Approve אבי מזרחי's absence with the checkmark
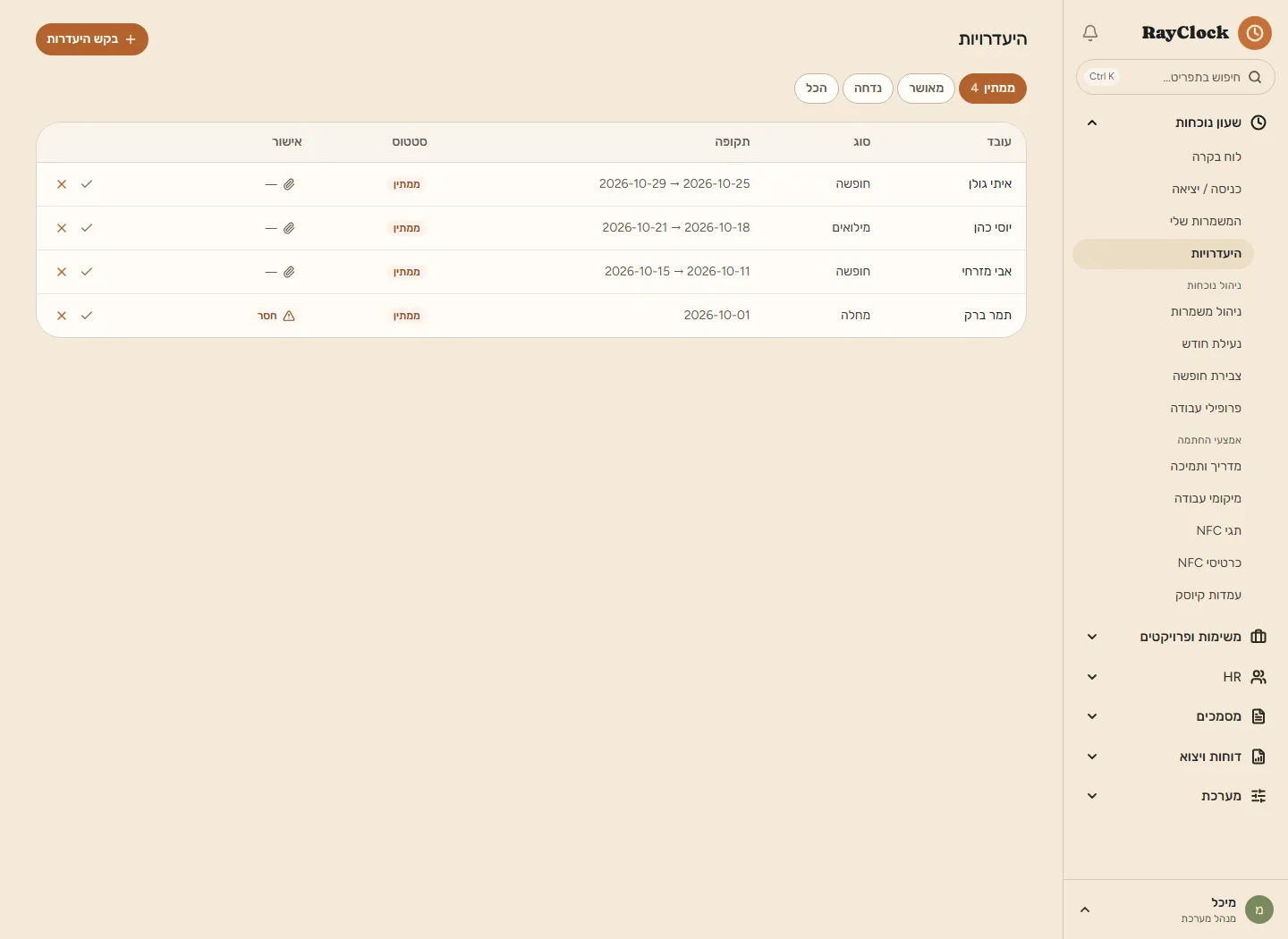This screenshot has height=939, width=1288. (87, 272)
